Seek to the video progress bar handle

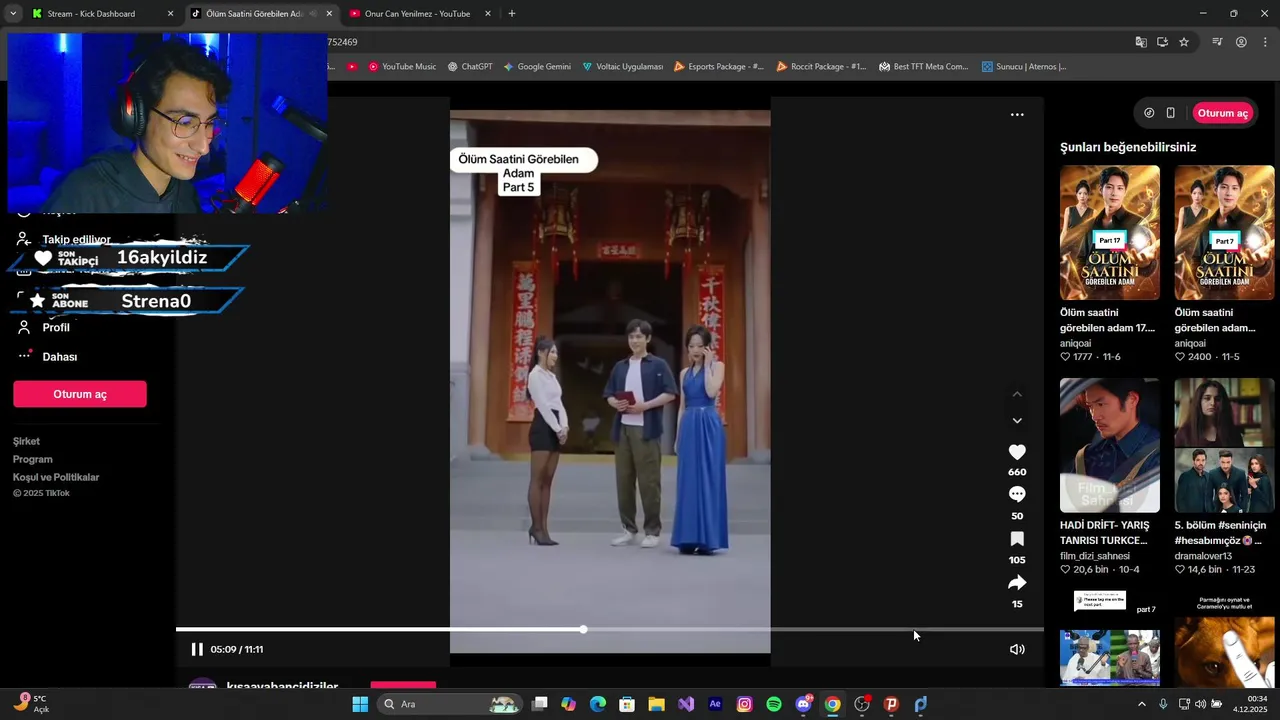[583, 629]
